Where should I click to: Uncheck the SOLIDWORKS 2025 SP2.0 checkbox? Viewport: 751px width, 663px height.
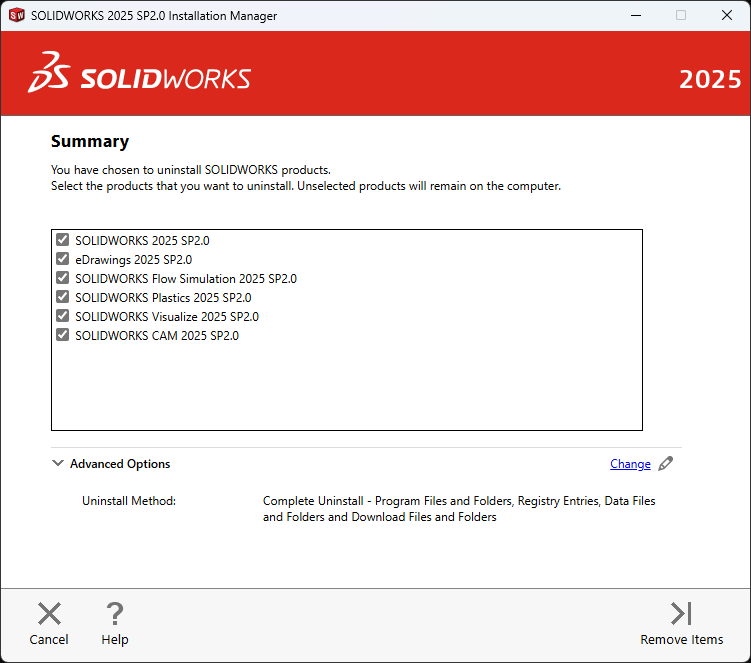click(63, 240)
